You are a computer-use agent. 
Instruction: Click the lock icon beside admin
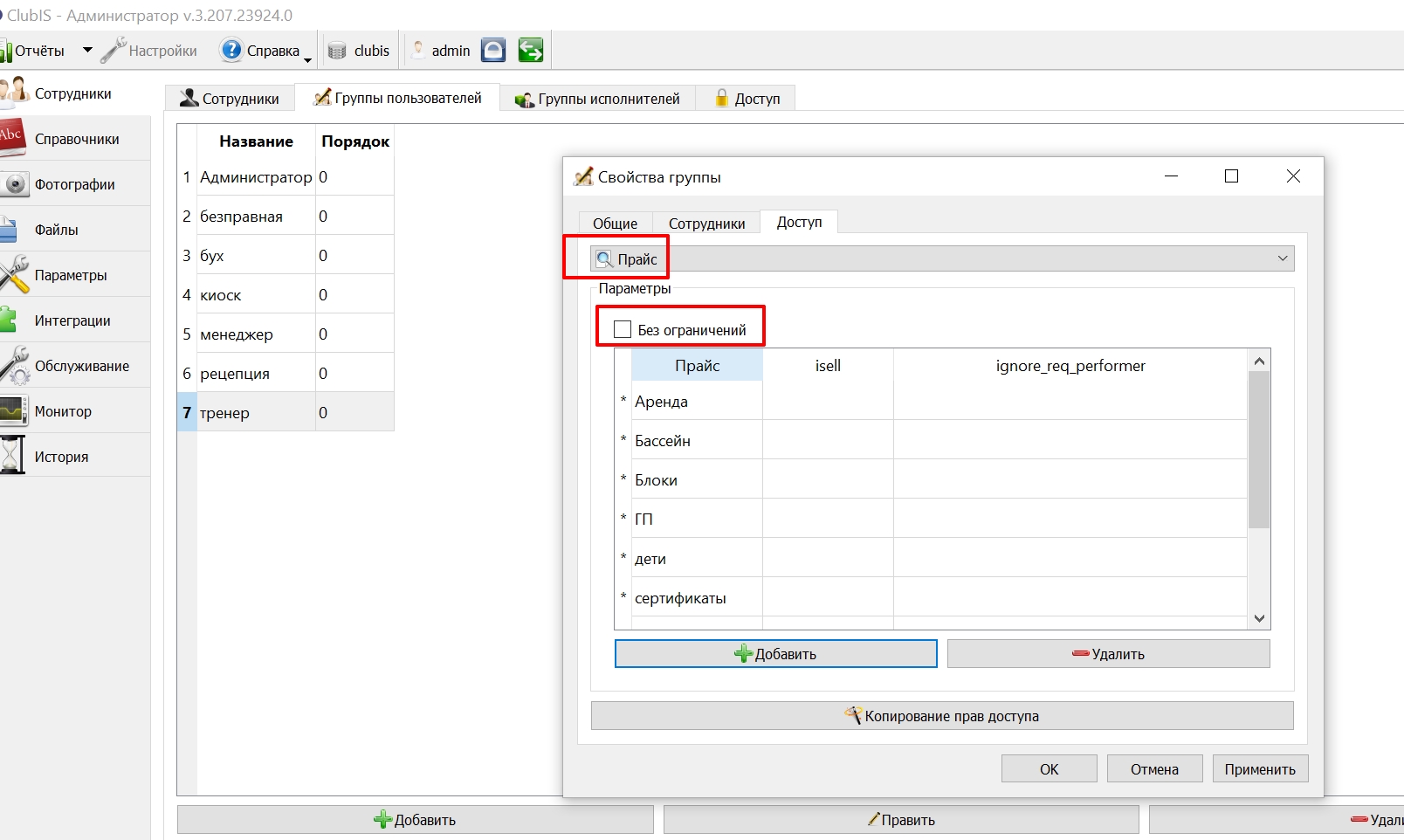pos(493,51)
